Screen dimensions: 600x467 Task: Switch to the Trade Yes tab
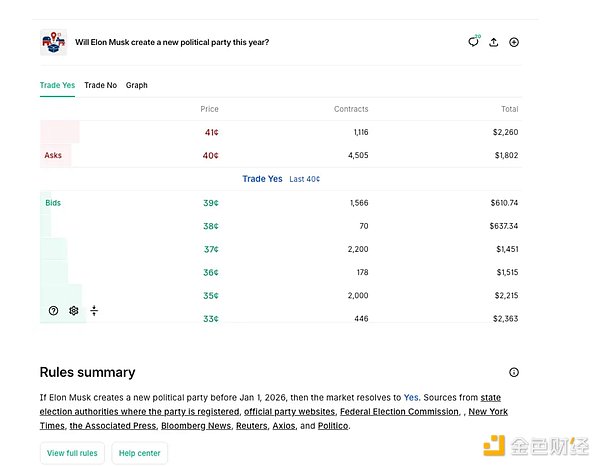pyautogui.click(x=57, y=85)
